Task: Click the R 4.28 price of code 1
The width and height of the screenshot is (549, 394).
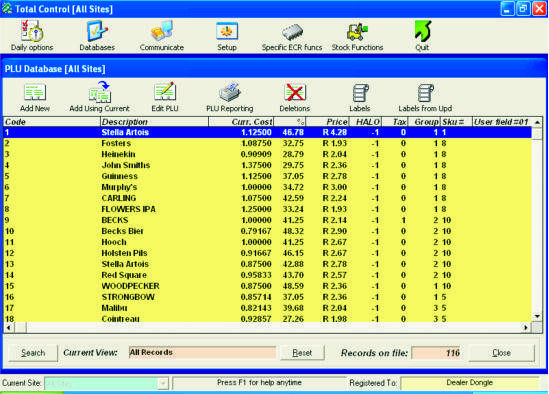Action: tap(335, 132)
